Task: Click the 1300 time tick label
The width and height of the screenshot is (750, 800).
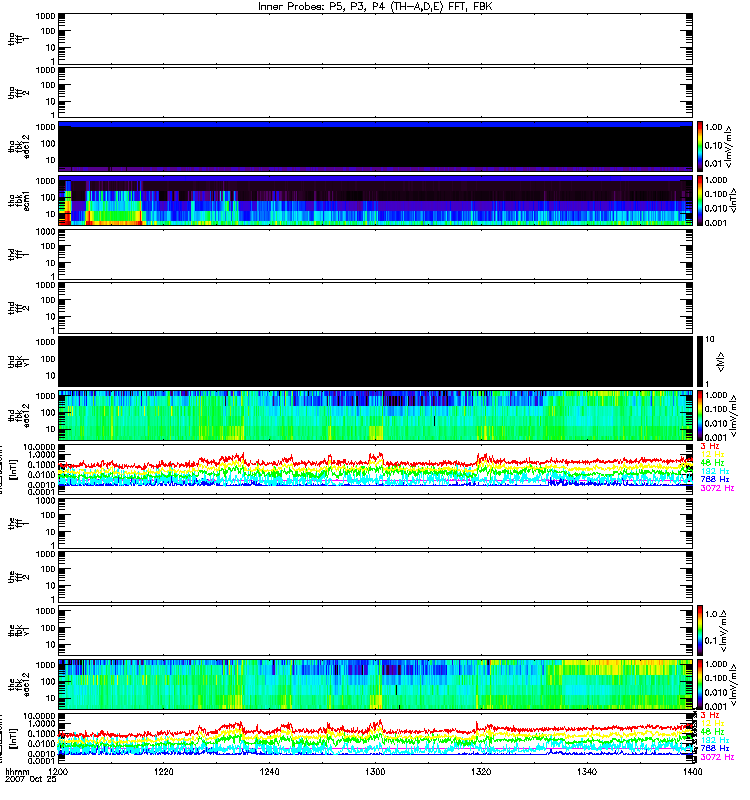Action: (375, 774)
